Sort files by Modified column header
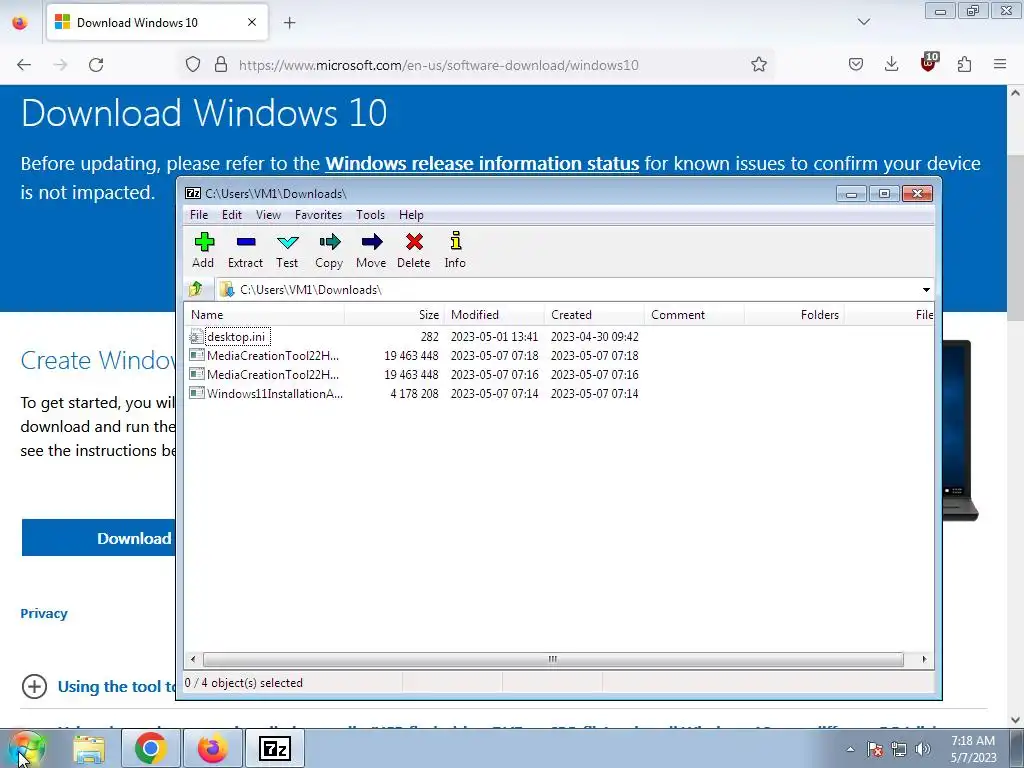The image size is (1024, 768). 494,315
